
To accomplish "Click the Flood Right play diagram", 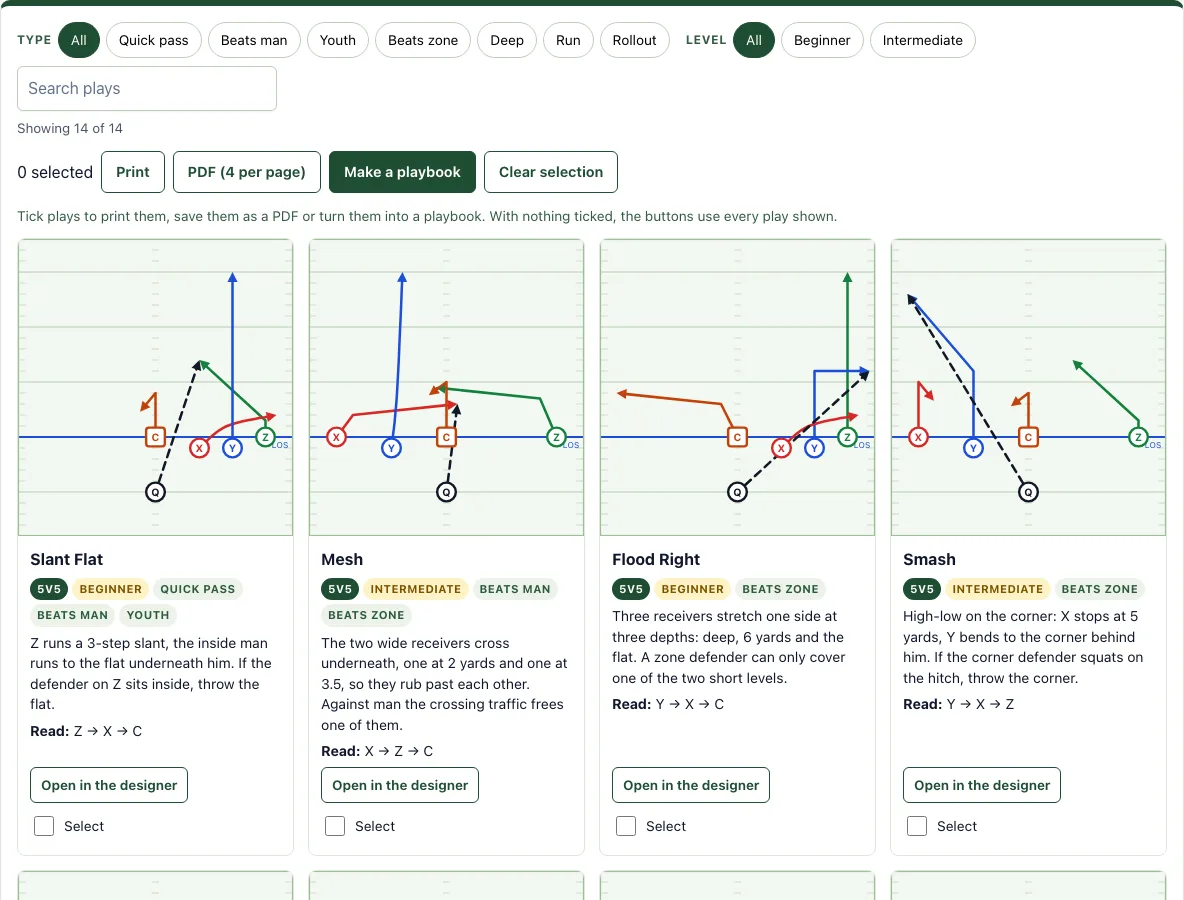I will tap(737, 387).
